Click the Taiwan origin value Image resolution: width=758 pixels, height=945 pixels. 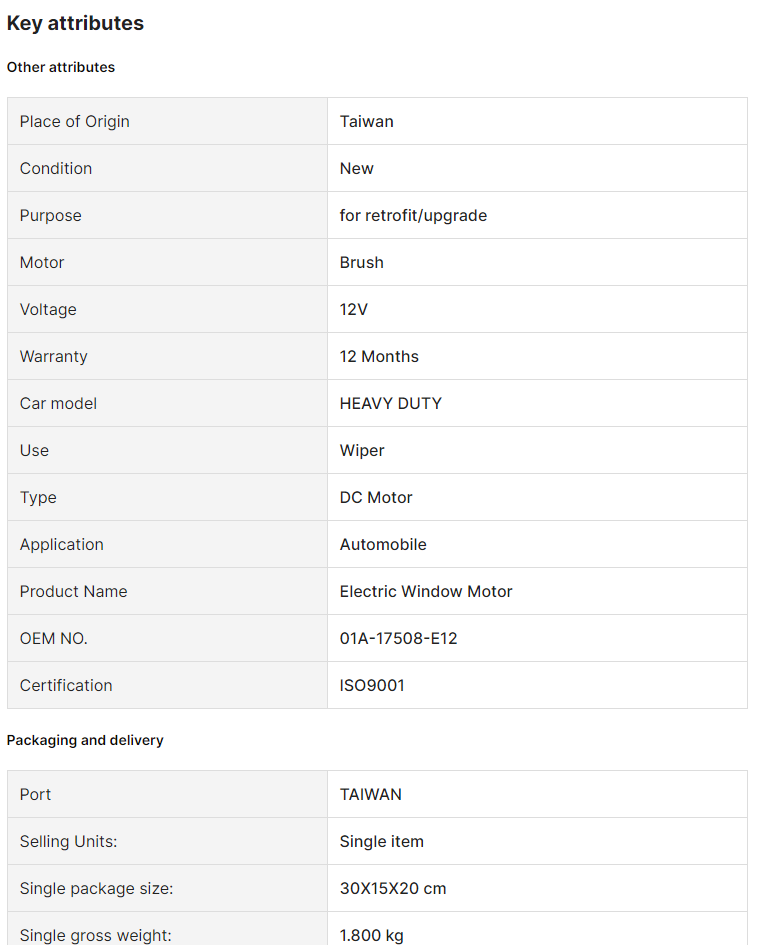coord(366,121)
